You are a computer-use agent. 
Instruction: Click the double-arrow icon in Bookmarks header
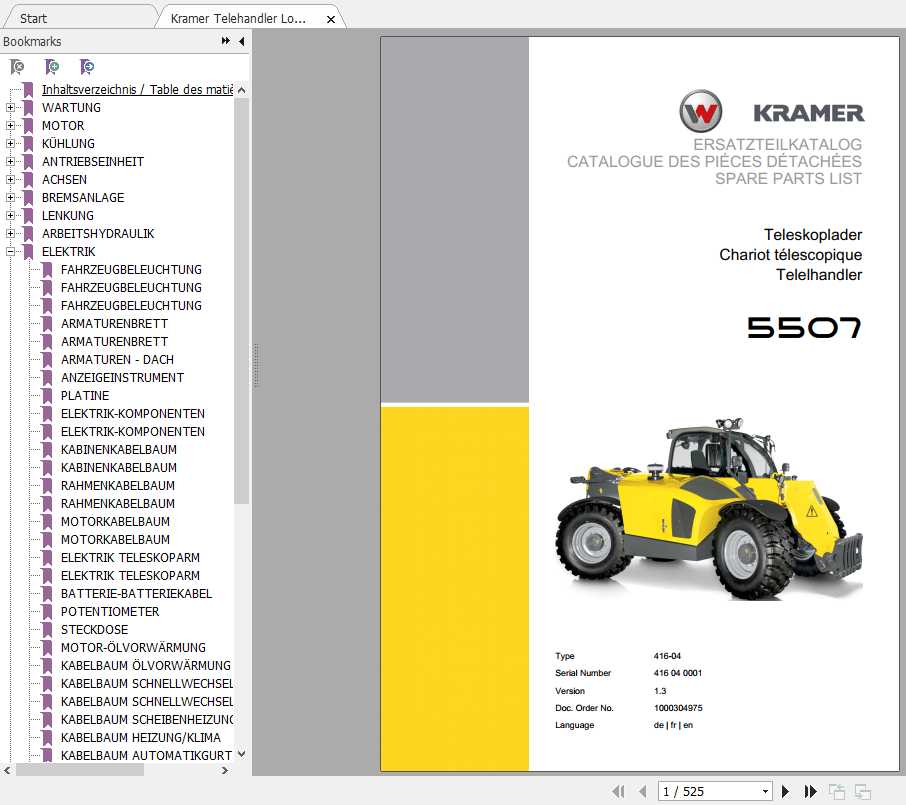pyautogui.click(x=226, y=42)
